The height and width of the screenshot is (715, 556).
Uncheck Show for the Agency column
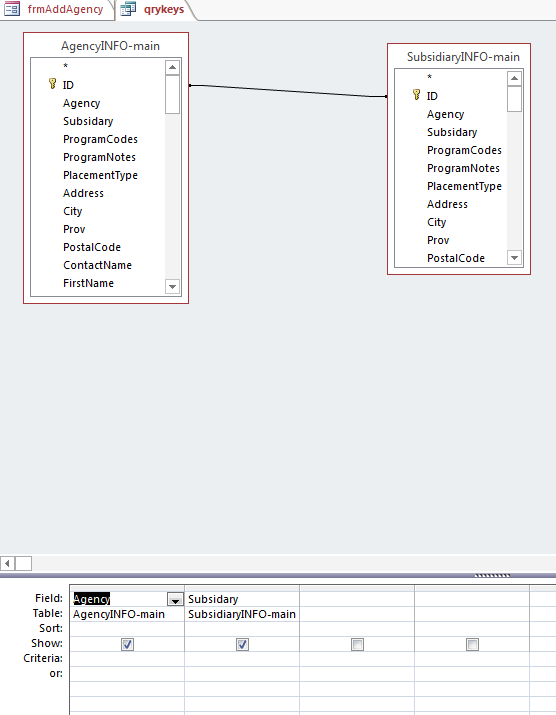point(127,644)
